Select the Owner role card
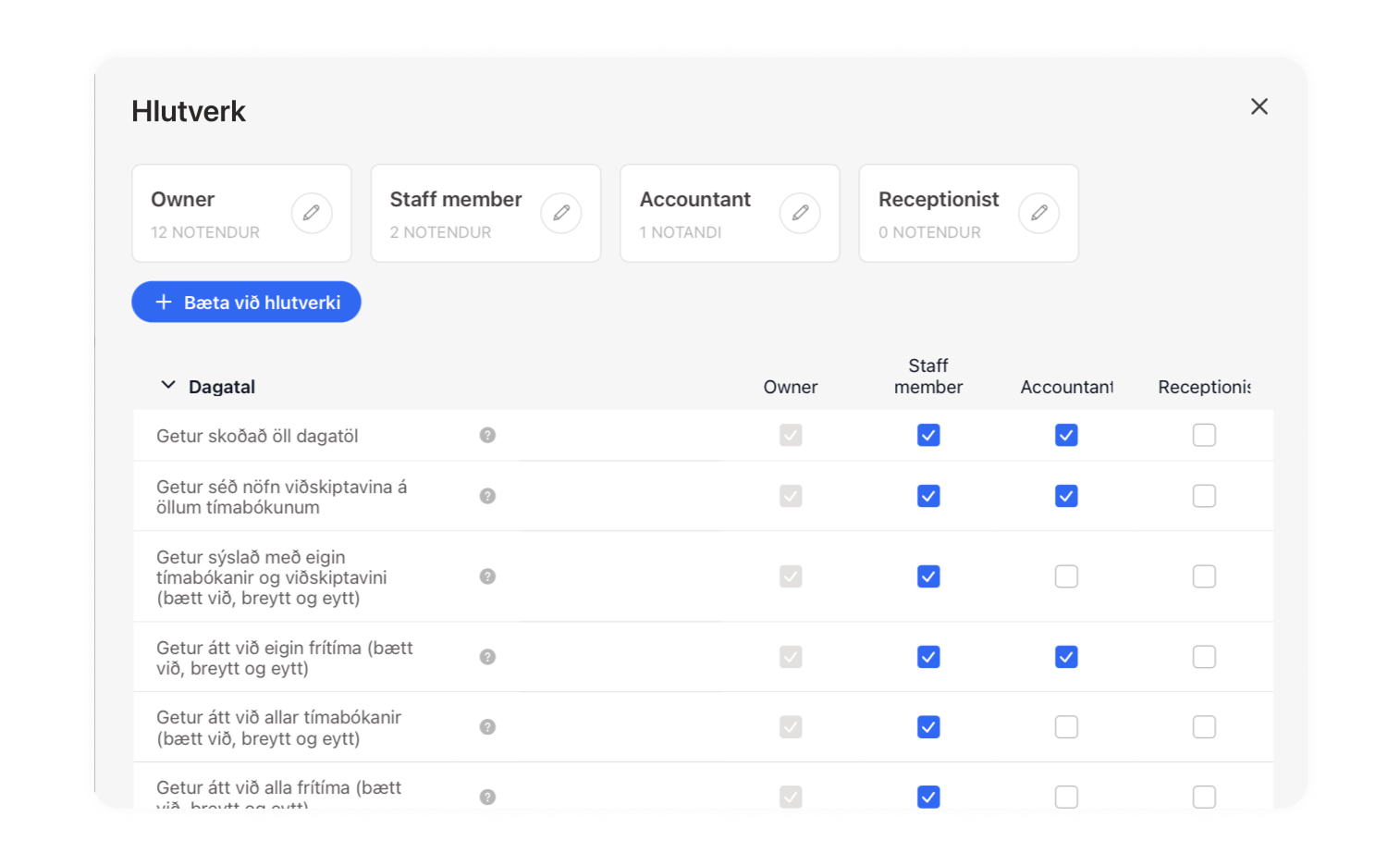Viewport: 1400px width, 866px height. click(241, 213)
